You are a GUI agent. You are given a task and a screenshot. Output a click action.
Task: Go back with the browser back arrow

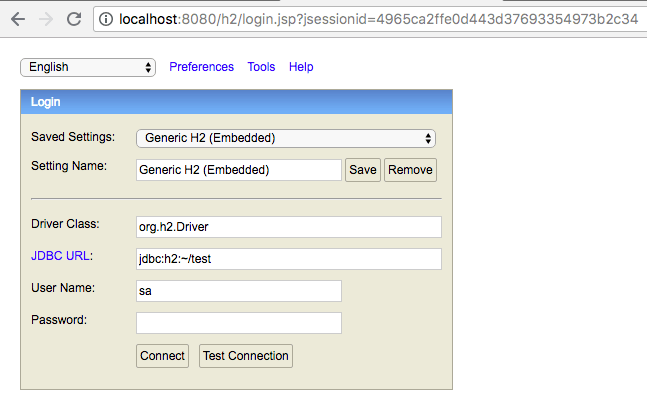pos(18,19)
